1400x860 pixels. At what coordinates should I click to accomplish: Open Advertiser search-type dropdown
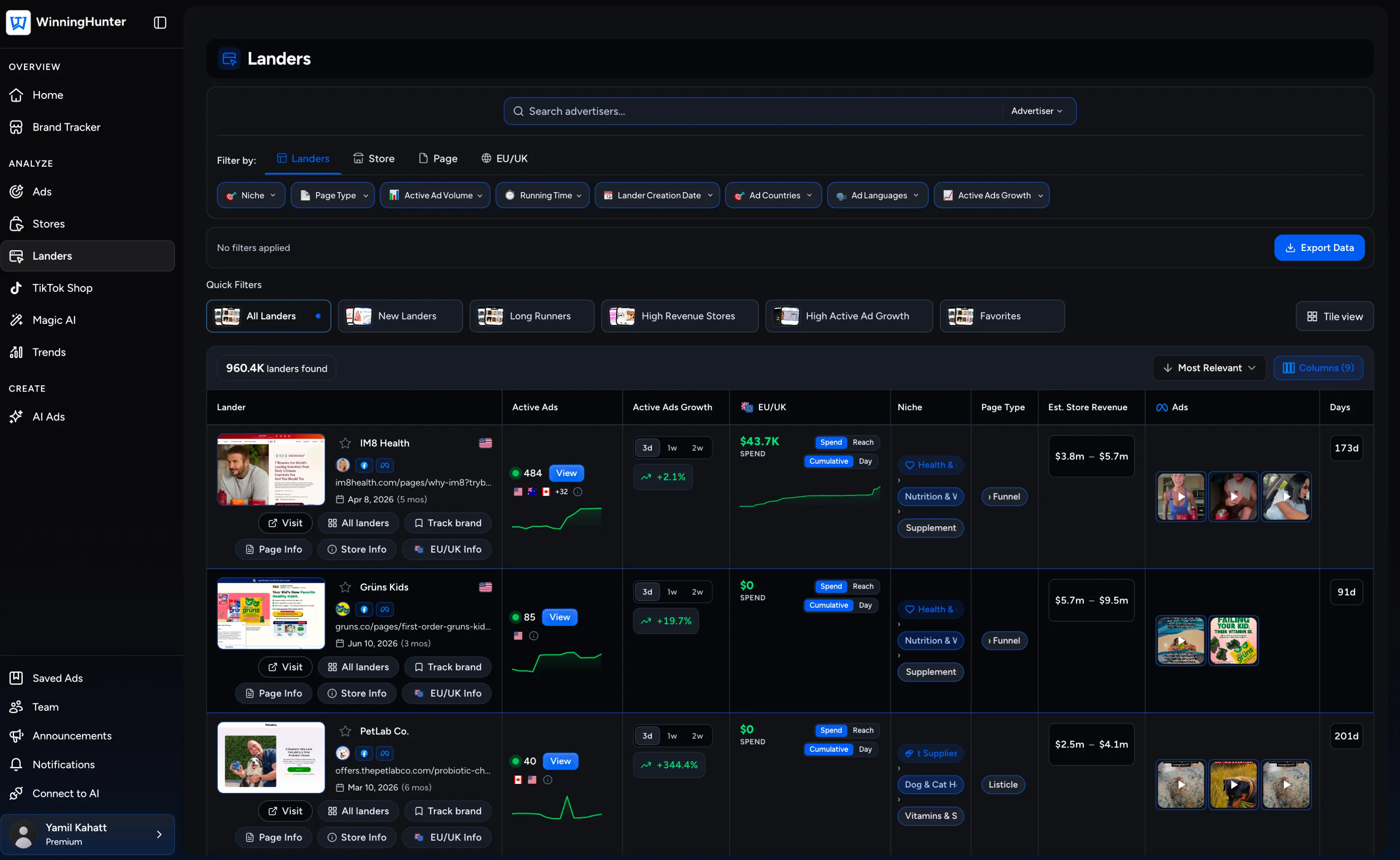(x=1036, y=111)
